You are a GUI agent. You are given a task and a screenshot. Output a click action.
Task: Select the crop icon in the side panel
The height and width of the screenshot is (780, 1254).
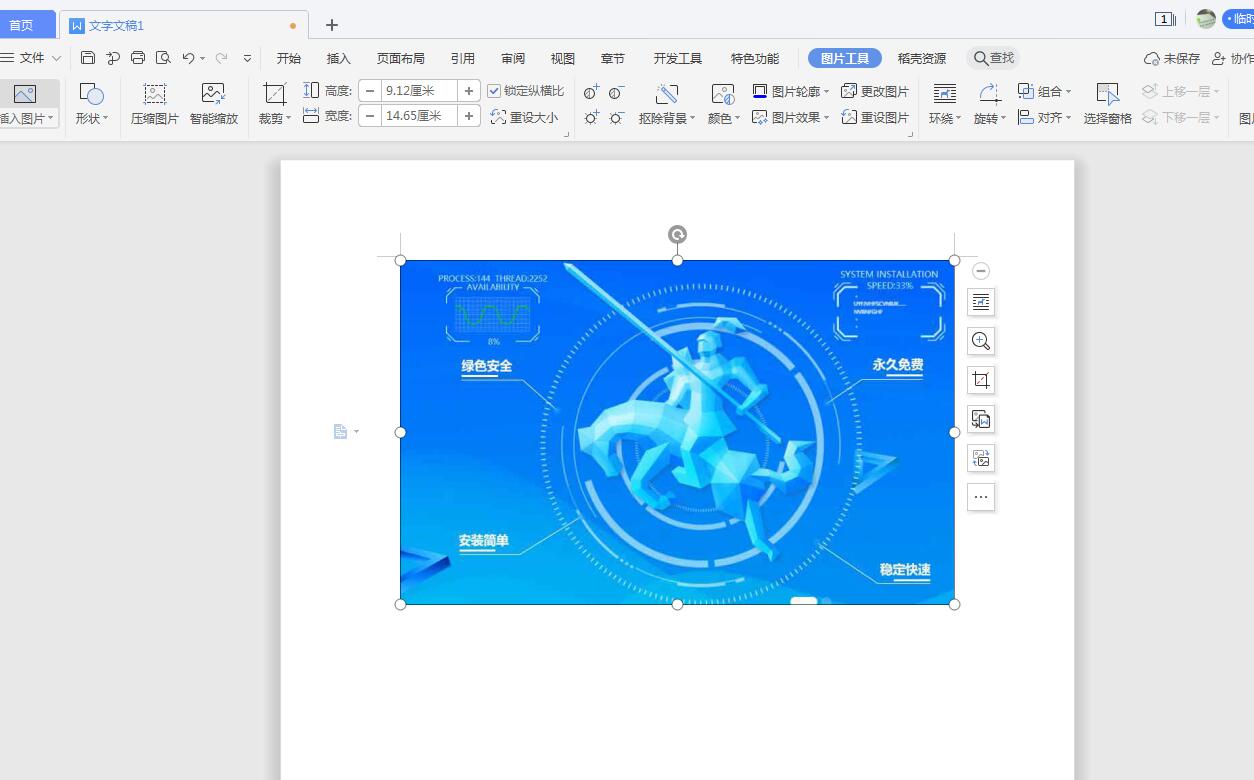(x=981, y=379)
